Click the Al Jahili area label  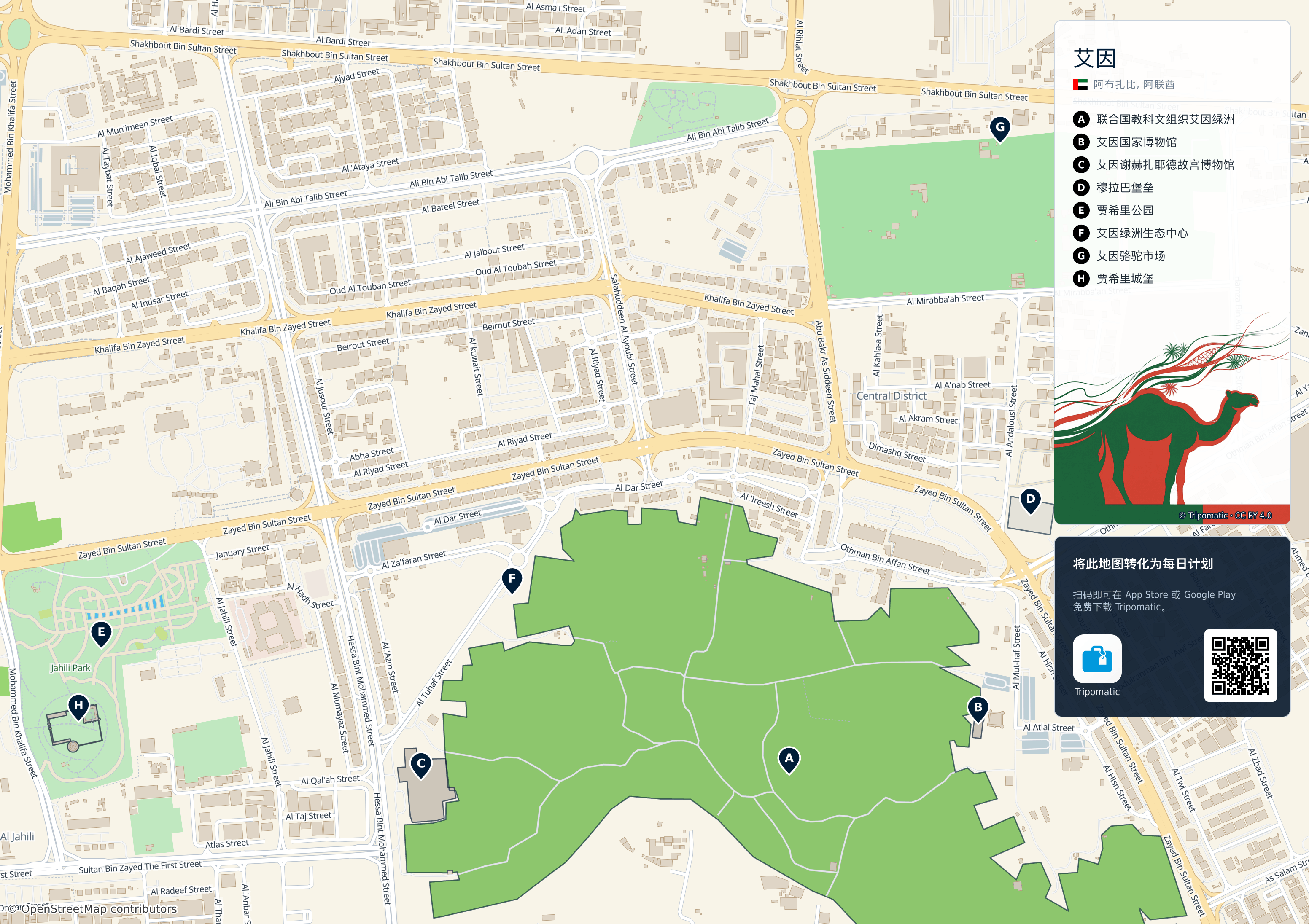[17, 836]
